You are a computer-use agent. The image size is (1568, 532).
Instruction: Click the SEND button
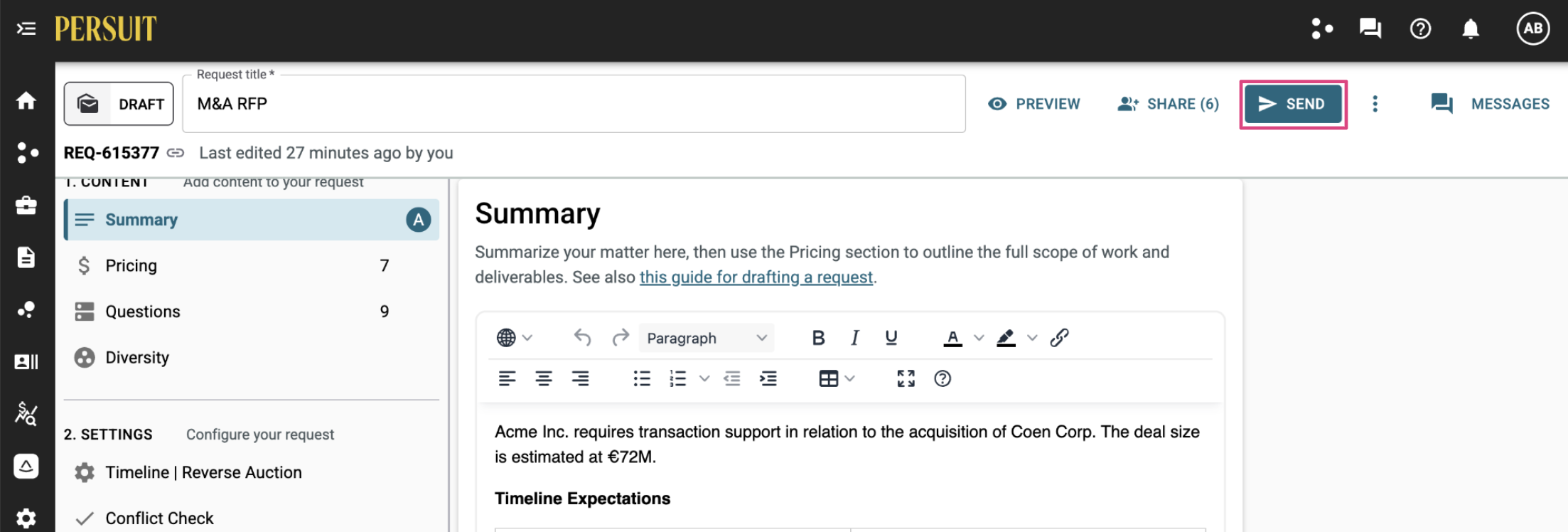1293,104
